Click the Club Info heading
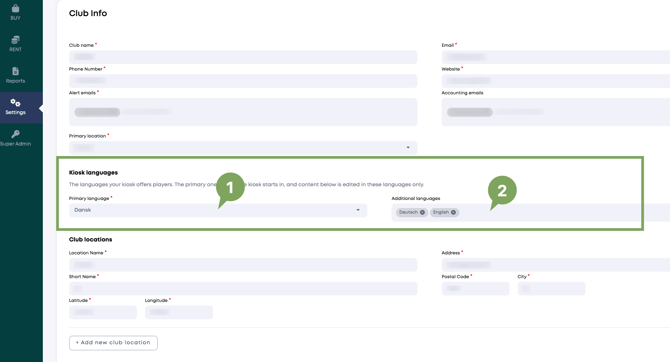This screenshot has width=670, height=362. pyautogui.click(x=88, y=13)
